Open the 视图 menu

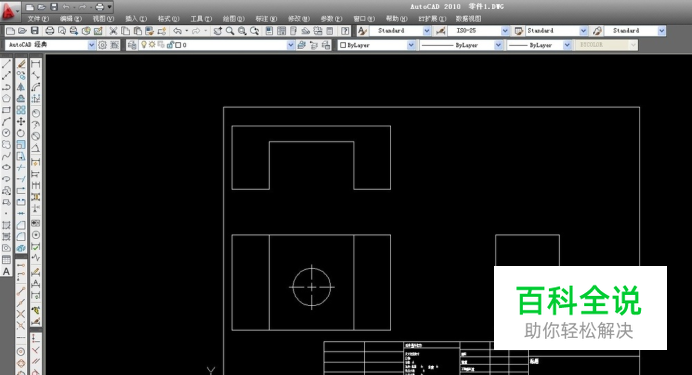[103, 19]
